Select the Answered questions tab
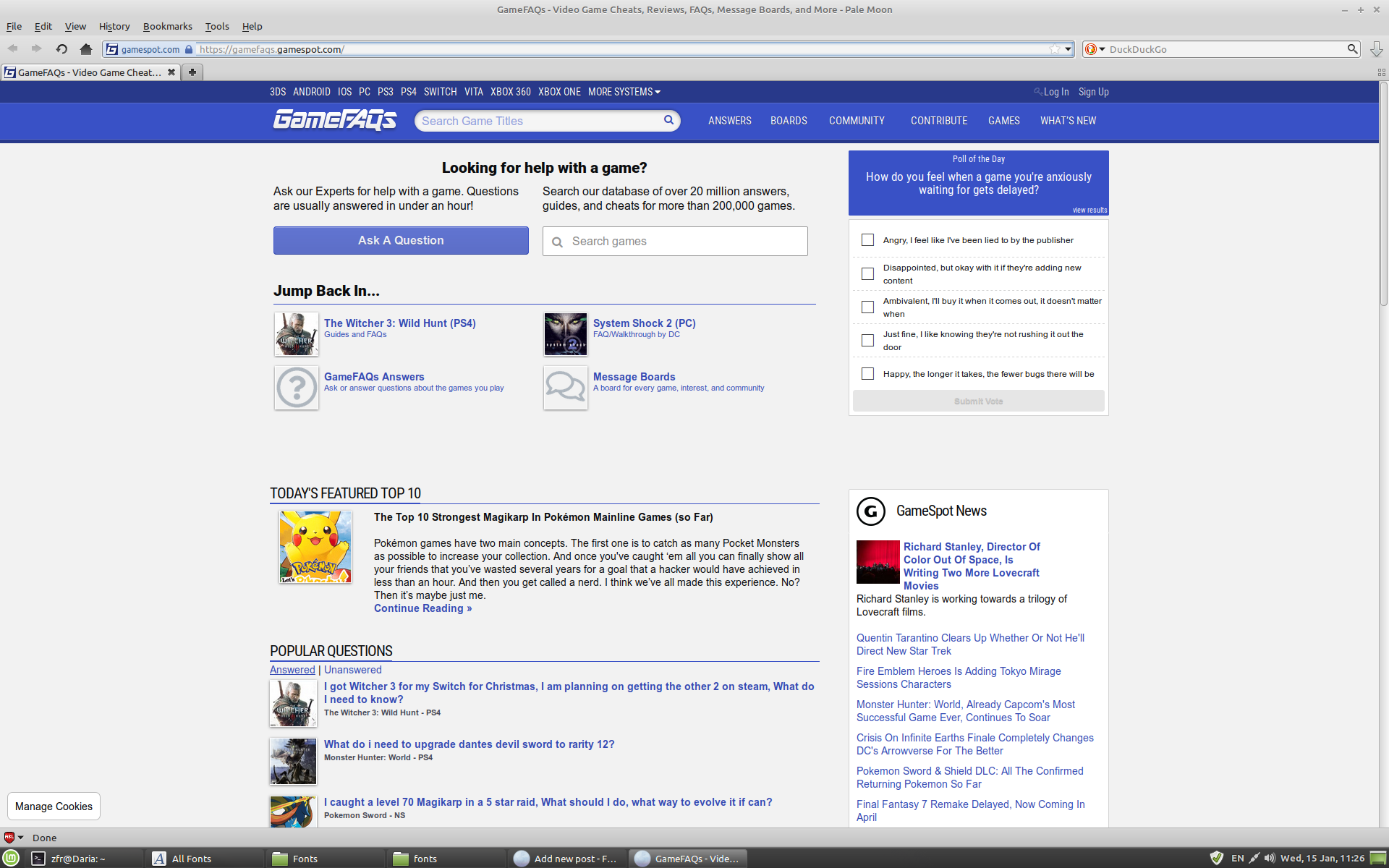The image size is (1389, 868). 292,670
